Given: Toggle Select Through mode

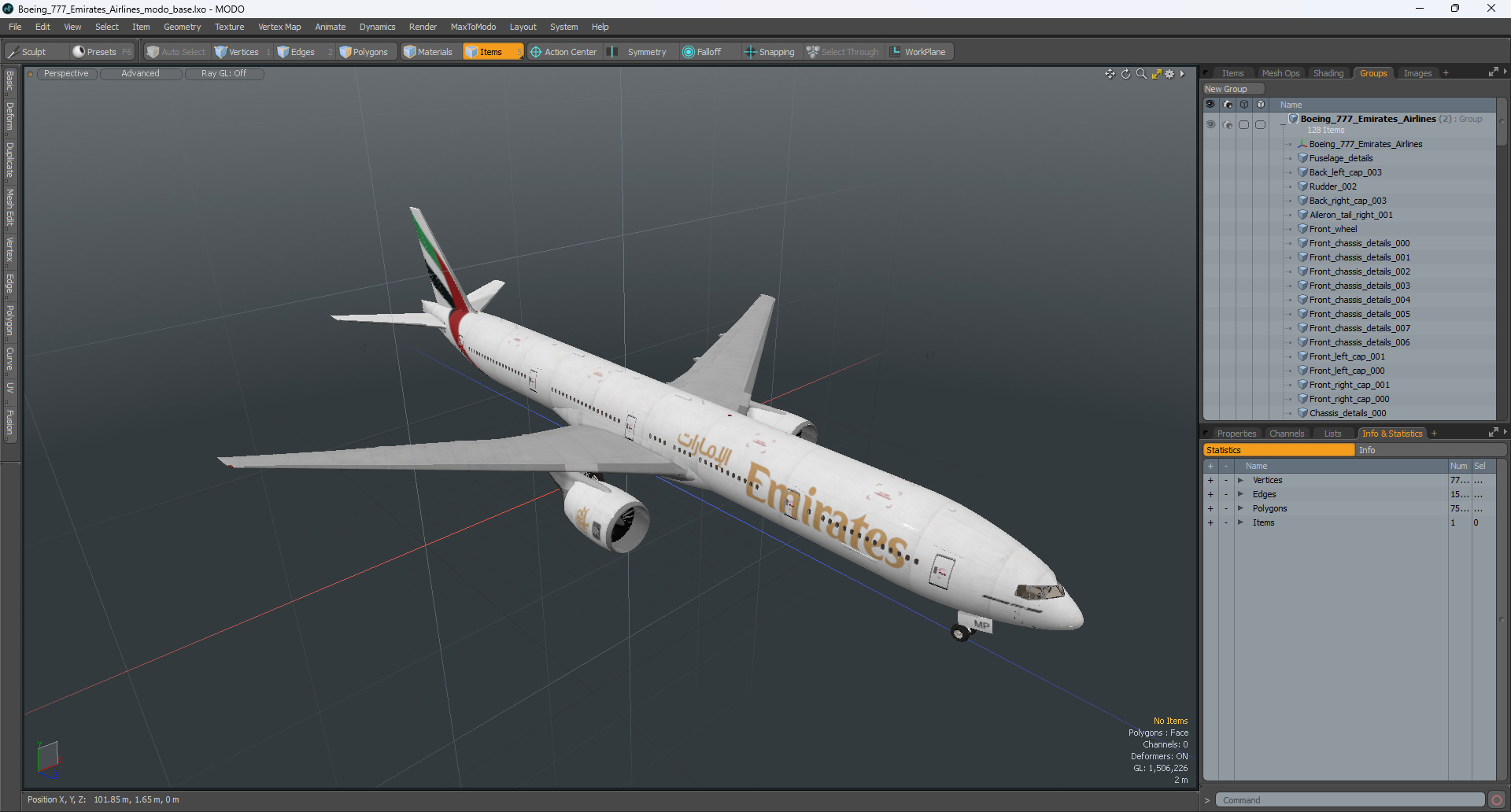Looking at the screenshot, I should tap(843, 52).
